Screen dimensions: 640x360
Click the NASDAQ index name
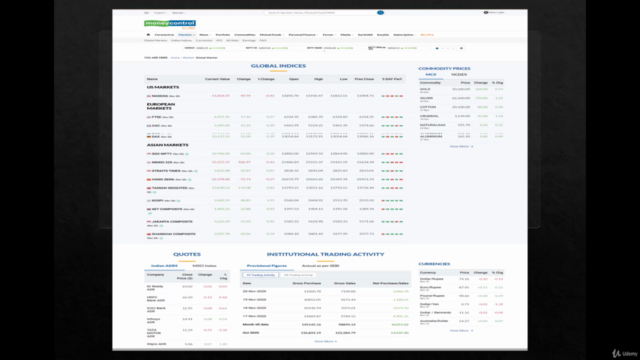[160, 96]
